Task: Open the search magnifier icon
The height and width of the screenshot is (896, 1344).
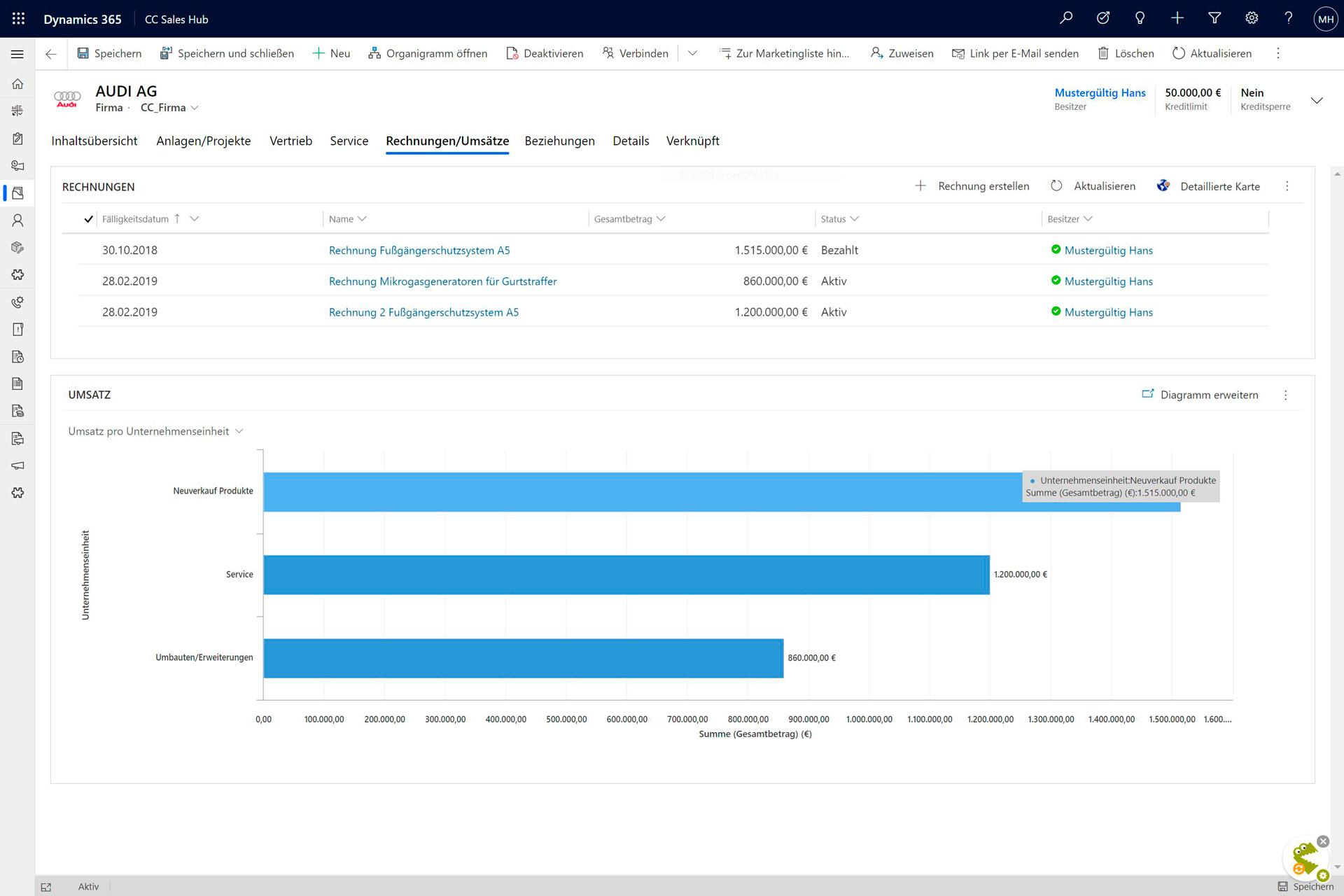Action: 1066,19
